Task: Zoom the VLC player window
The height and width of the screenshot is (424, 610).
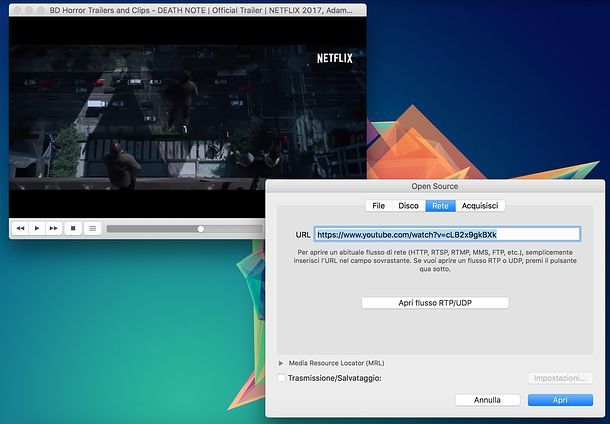Action: 40,10
